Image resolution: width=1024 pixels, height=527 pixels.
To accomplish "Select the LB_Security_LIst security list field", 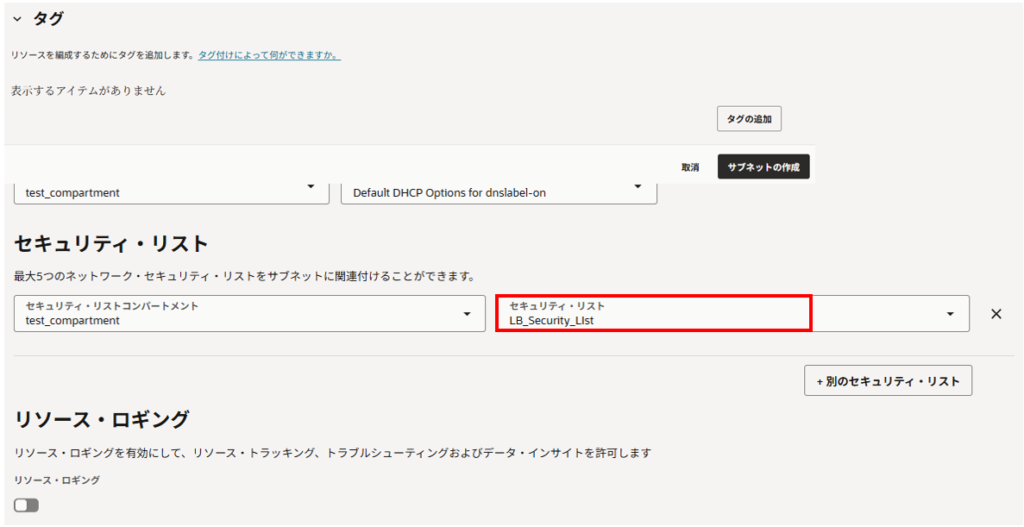I will [x=652, y=313].
